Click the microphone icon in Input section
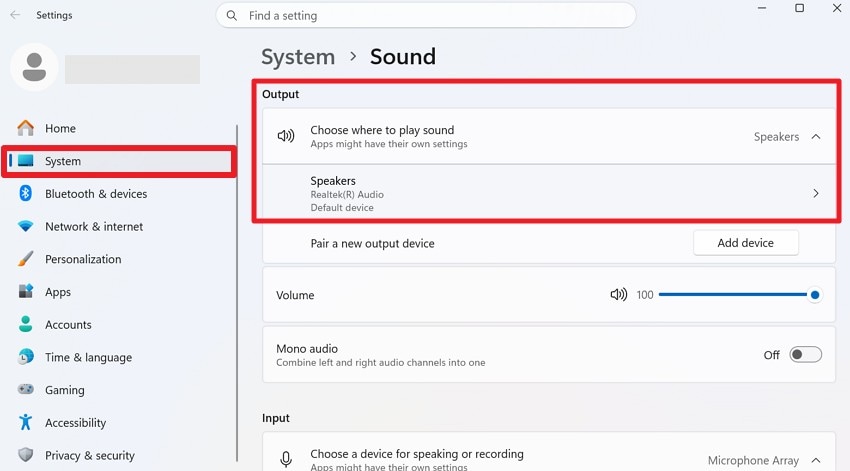Screen dimensions: 850x471 pos(286,460)
